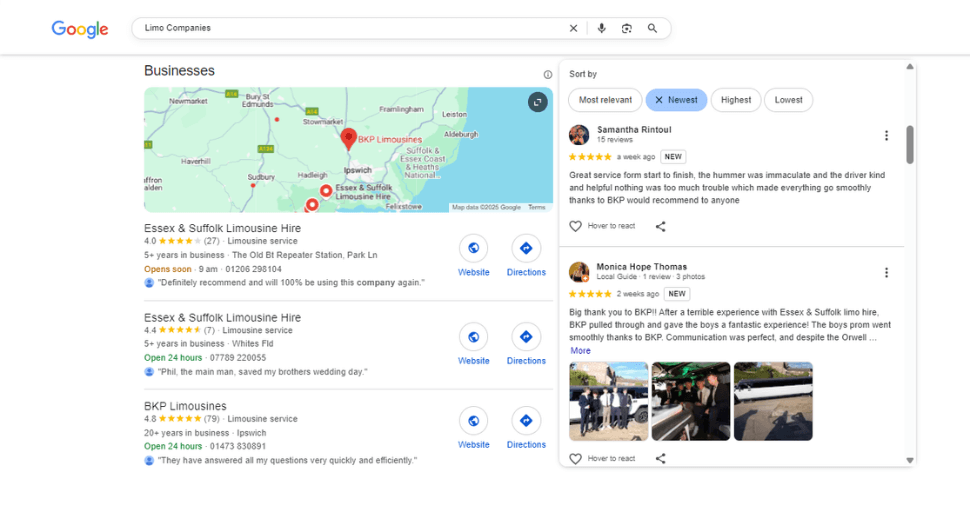This screenshot has height=517, width=970.
Task: Open the Essex & Suffolk listing at Whites Fld
Action: 223,317
